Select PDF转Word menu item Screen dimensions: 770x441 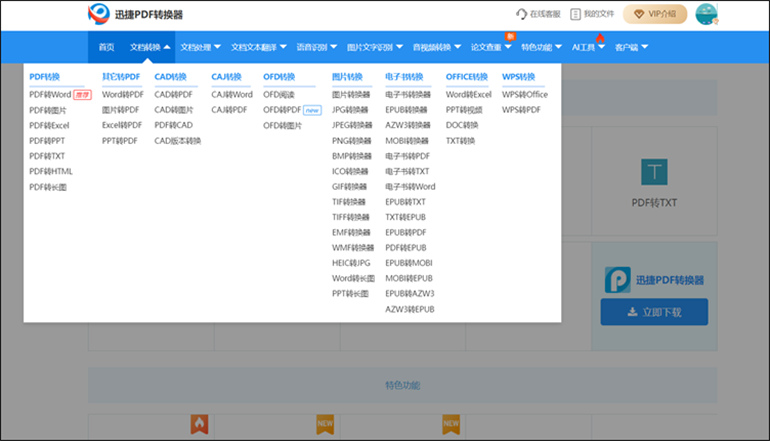[50, 94]
